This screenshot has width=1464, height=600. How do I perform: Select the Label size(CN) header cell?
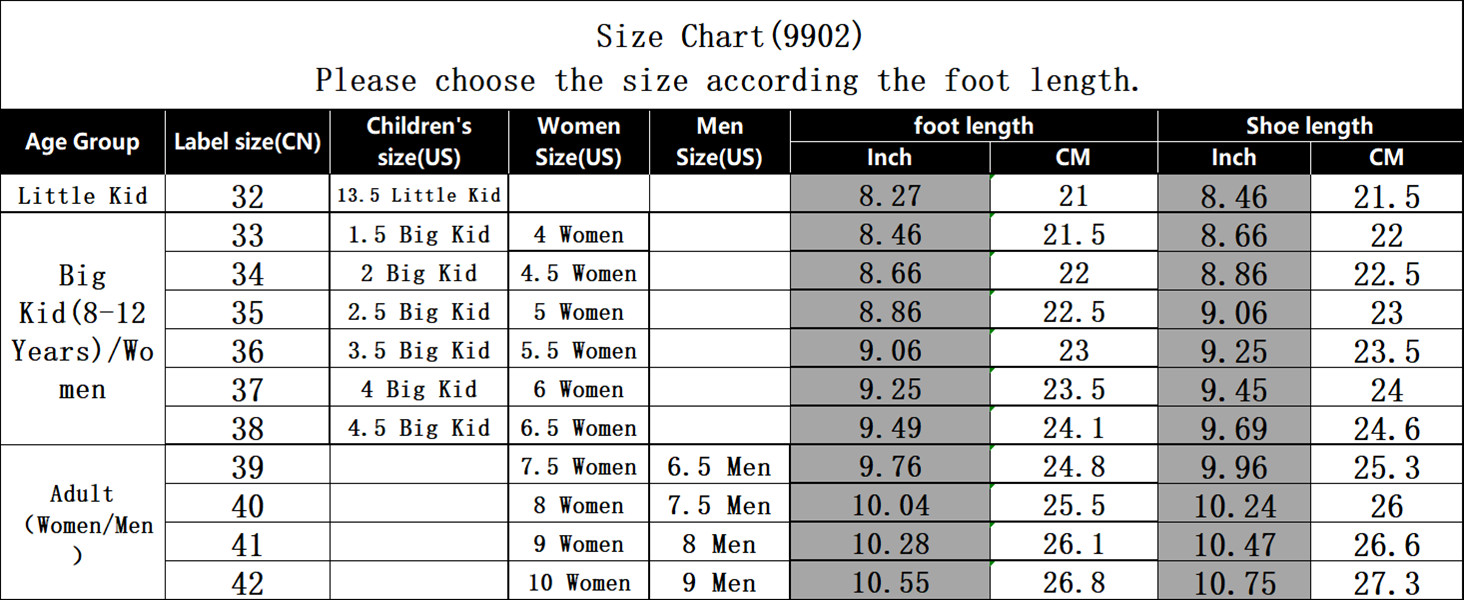247,142
